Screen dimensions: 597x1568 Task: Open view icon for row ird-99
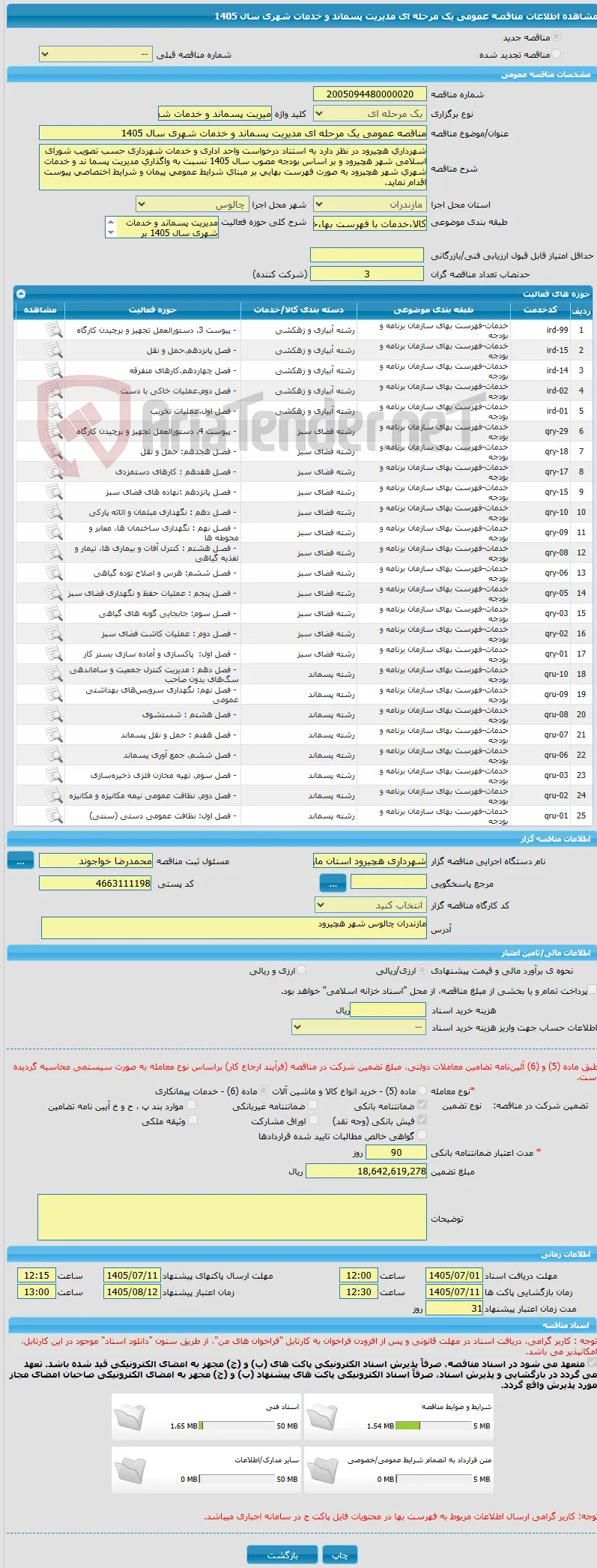(54, 330)
